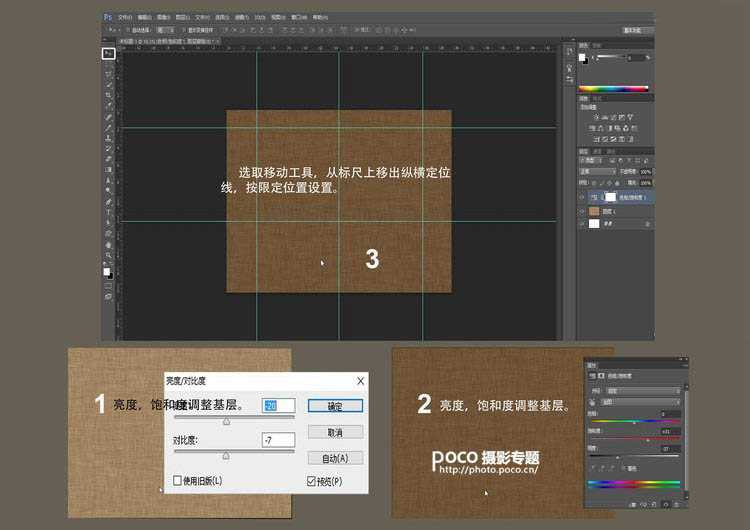Close the brightness/contrast dialog

click(x=360, y=381)
